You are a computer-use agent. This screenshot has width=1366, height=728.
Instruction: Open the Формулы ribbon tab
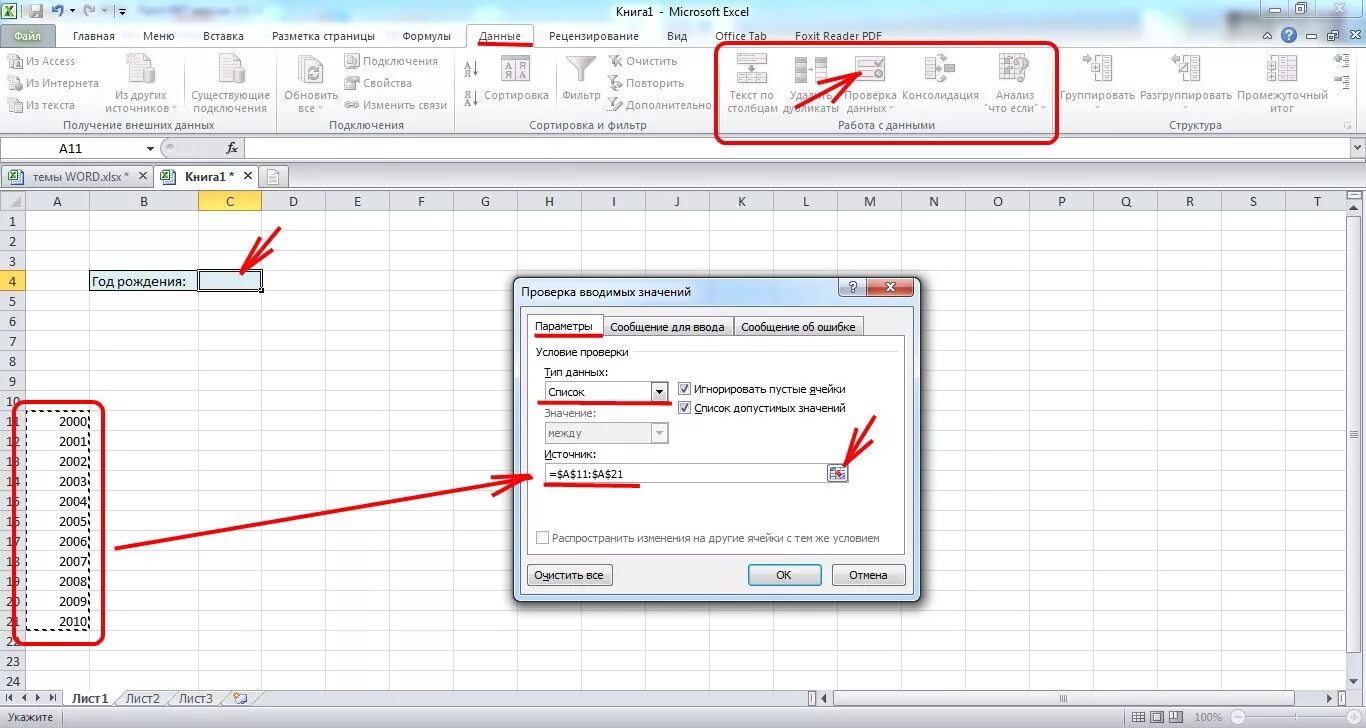(x=427, y=36)
